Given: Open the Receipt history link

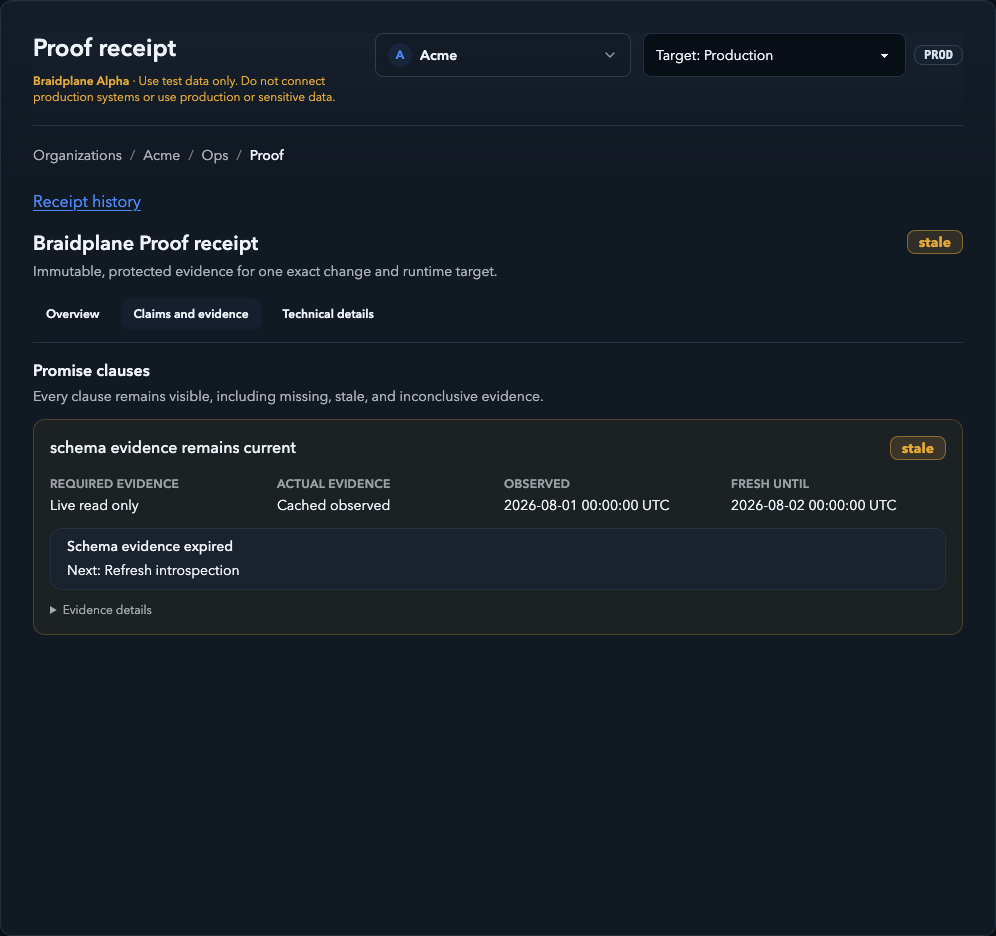Looking at the screenshot, I should click(x=87, y=202).
